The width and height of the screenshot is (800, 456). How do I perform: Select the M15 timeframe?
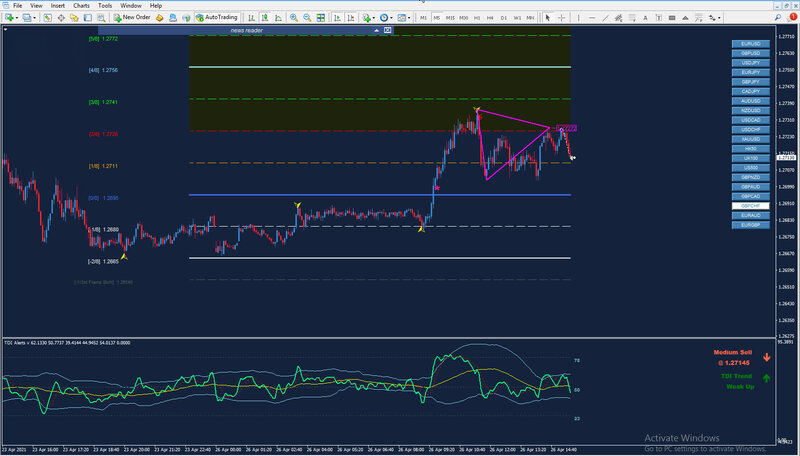click(450, 18)
